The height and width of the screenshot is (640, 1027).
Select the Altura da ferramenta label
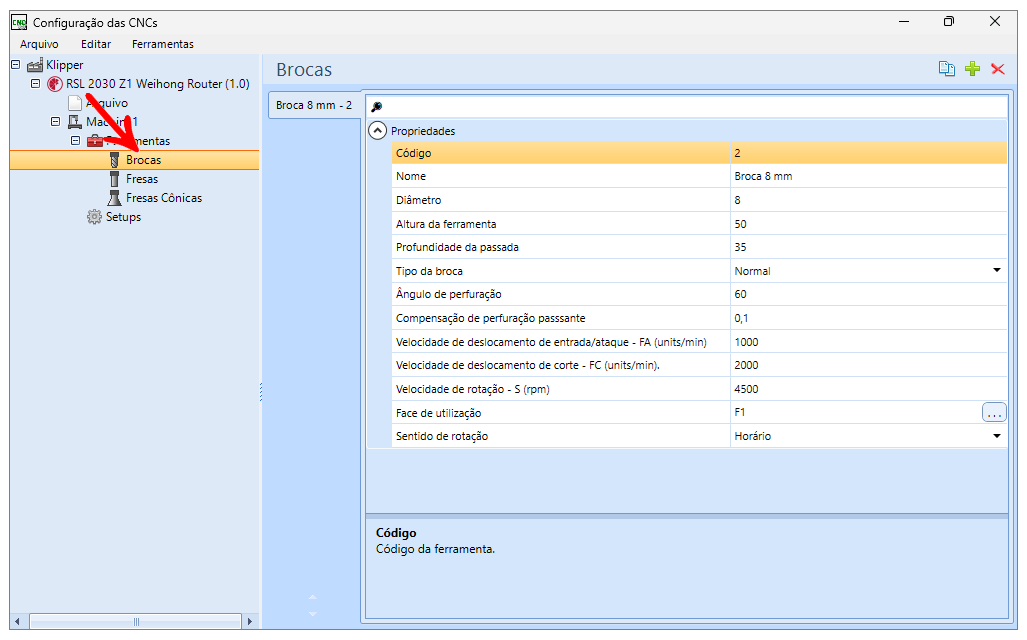[x=446, y=224]
